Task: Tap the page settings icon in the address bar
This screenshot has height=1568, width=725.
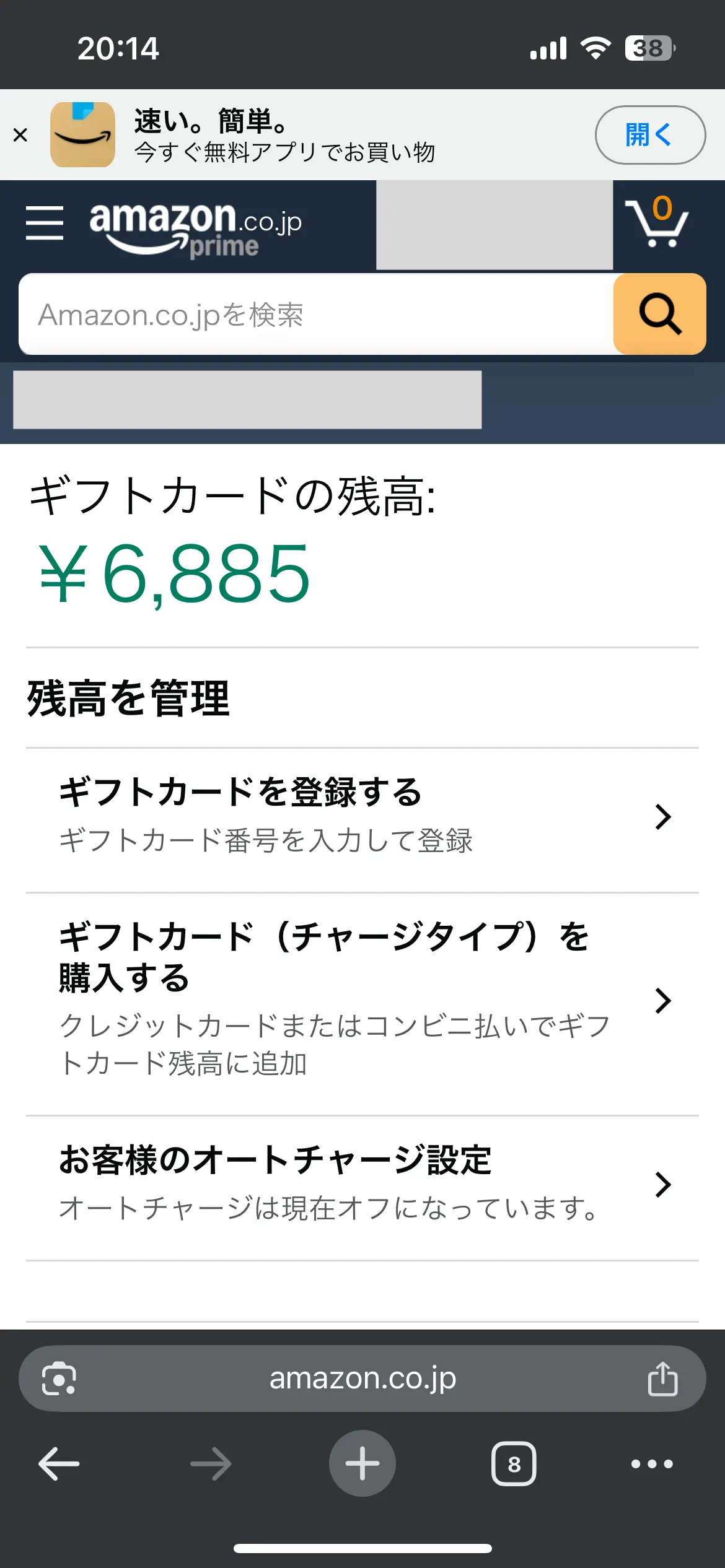Action: (x=59, y=1378)
